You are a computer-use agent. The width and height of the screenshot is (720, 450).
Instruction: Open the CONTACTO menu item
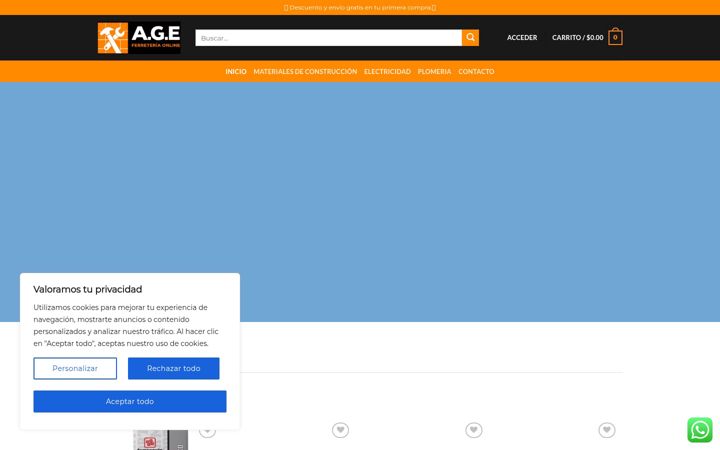tap(476, 72)
